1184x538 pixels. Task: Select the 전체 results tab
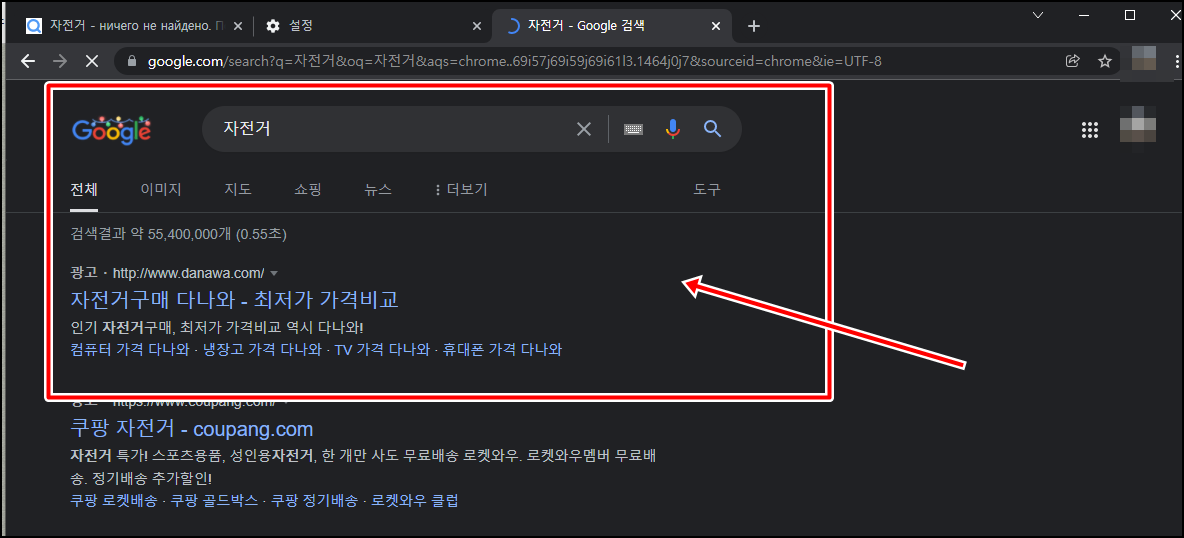pyautogui.click(x=84, y=190)
